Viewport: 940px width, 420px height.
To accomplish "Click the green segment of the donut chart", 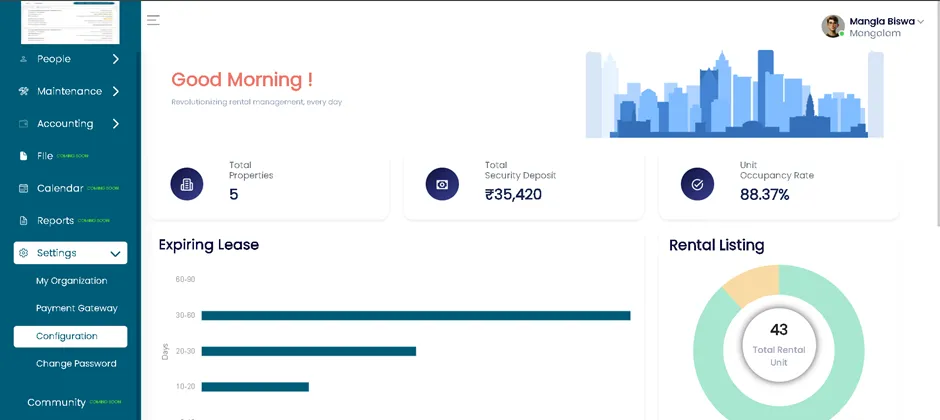I will click(848, 348).
